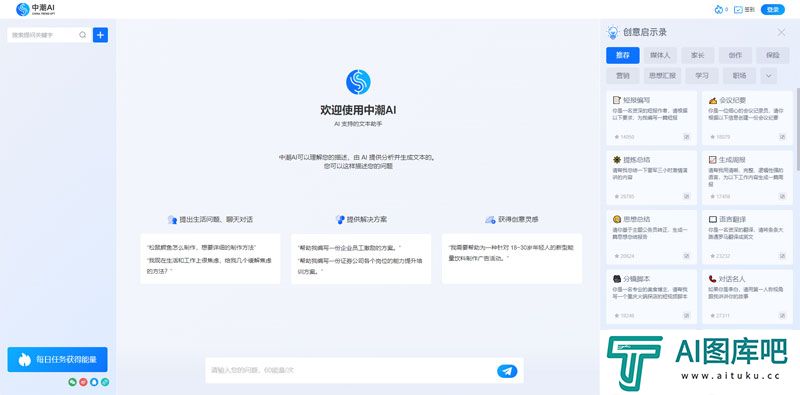
Task: Click the 签到 check-in icon in the header
Action: (738, 9)
